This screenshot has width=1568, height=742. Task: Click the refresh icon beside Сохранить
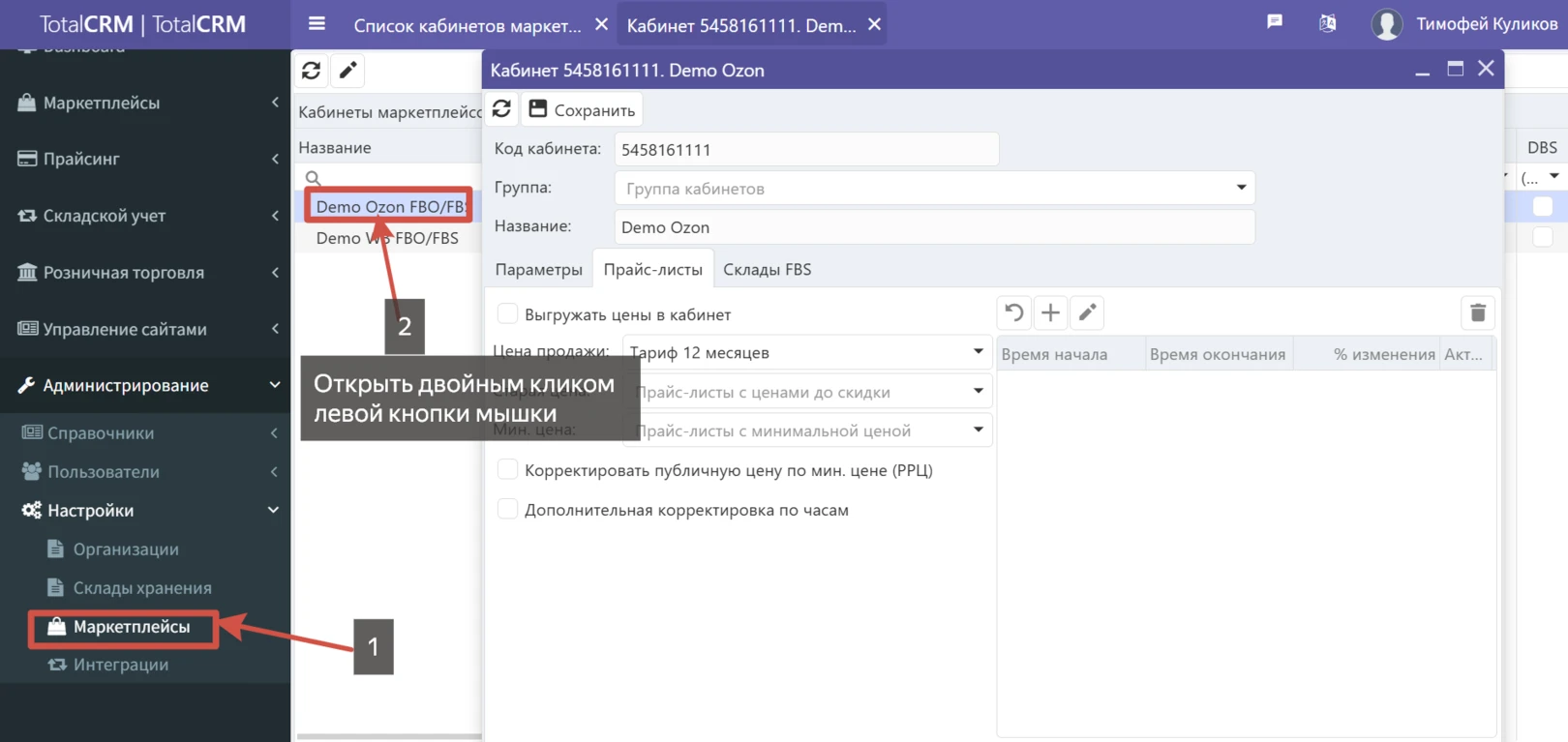point(501,109)
